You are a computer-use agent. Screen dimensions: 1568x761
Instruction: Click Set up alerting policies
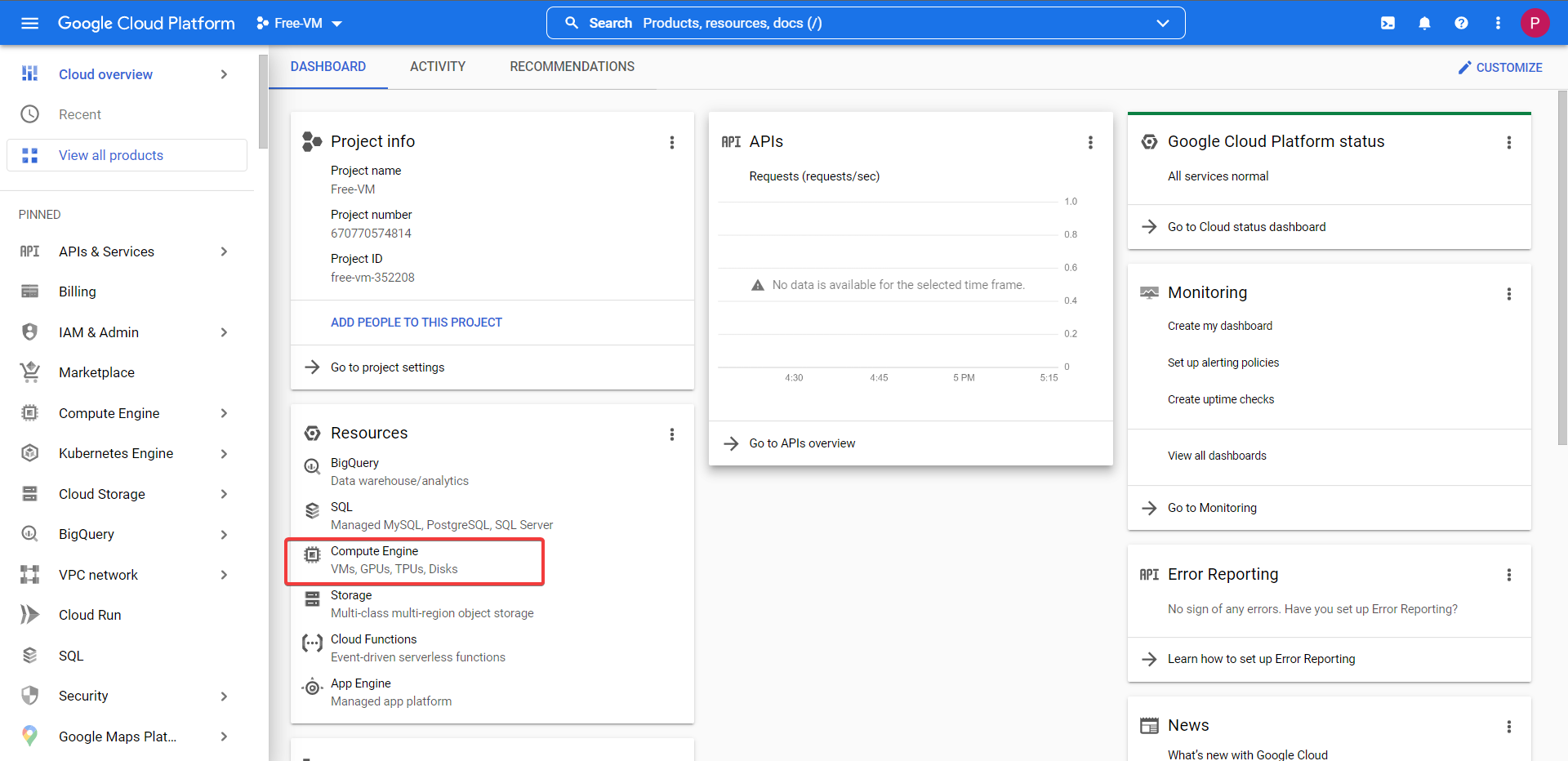(1223, 363)
